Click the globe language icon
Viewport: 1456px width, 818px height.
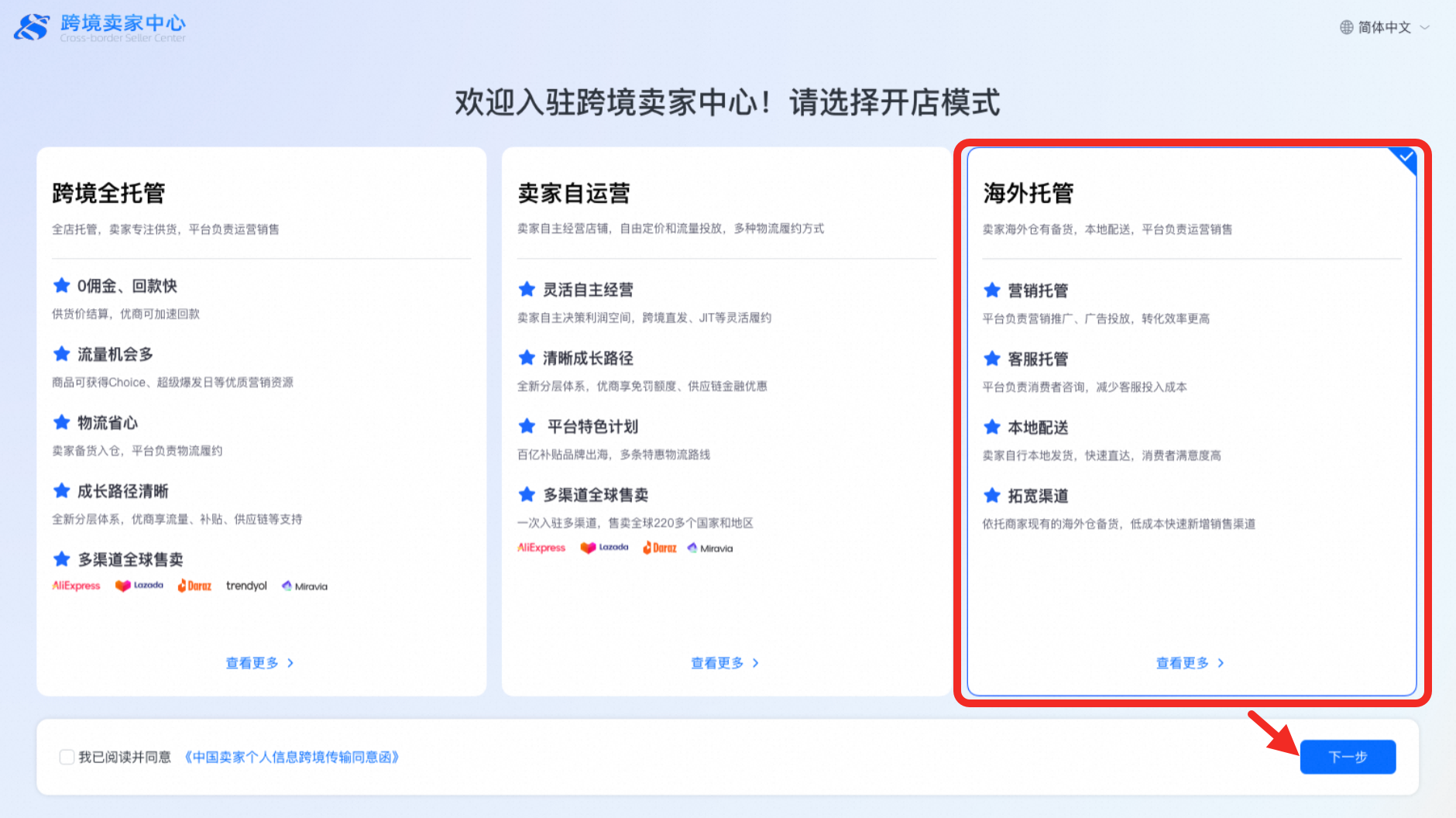(x=1346, y=28)
